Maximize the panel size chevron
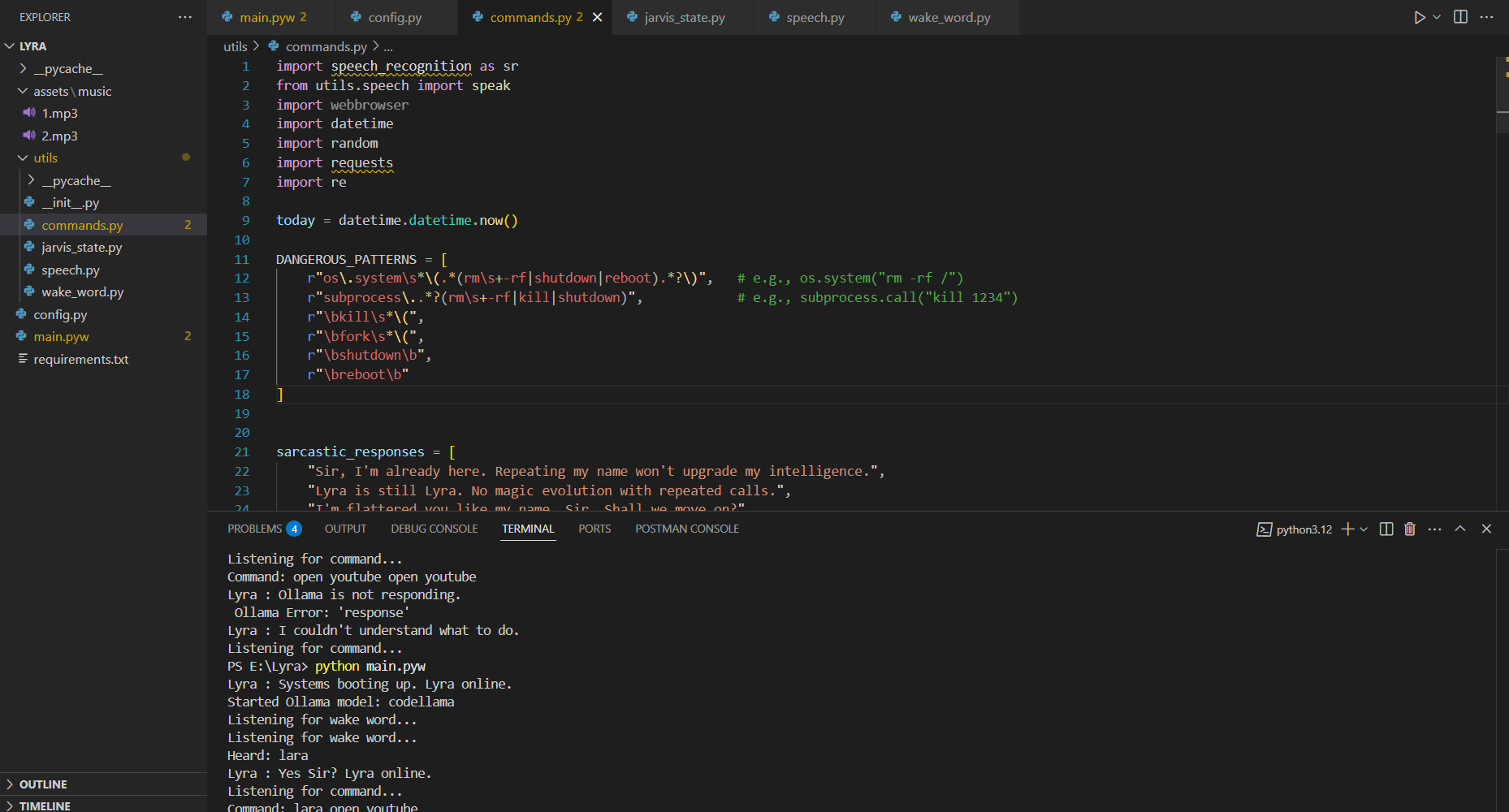 (x=1460, y=529)
